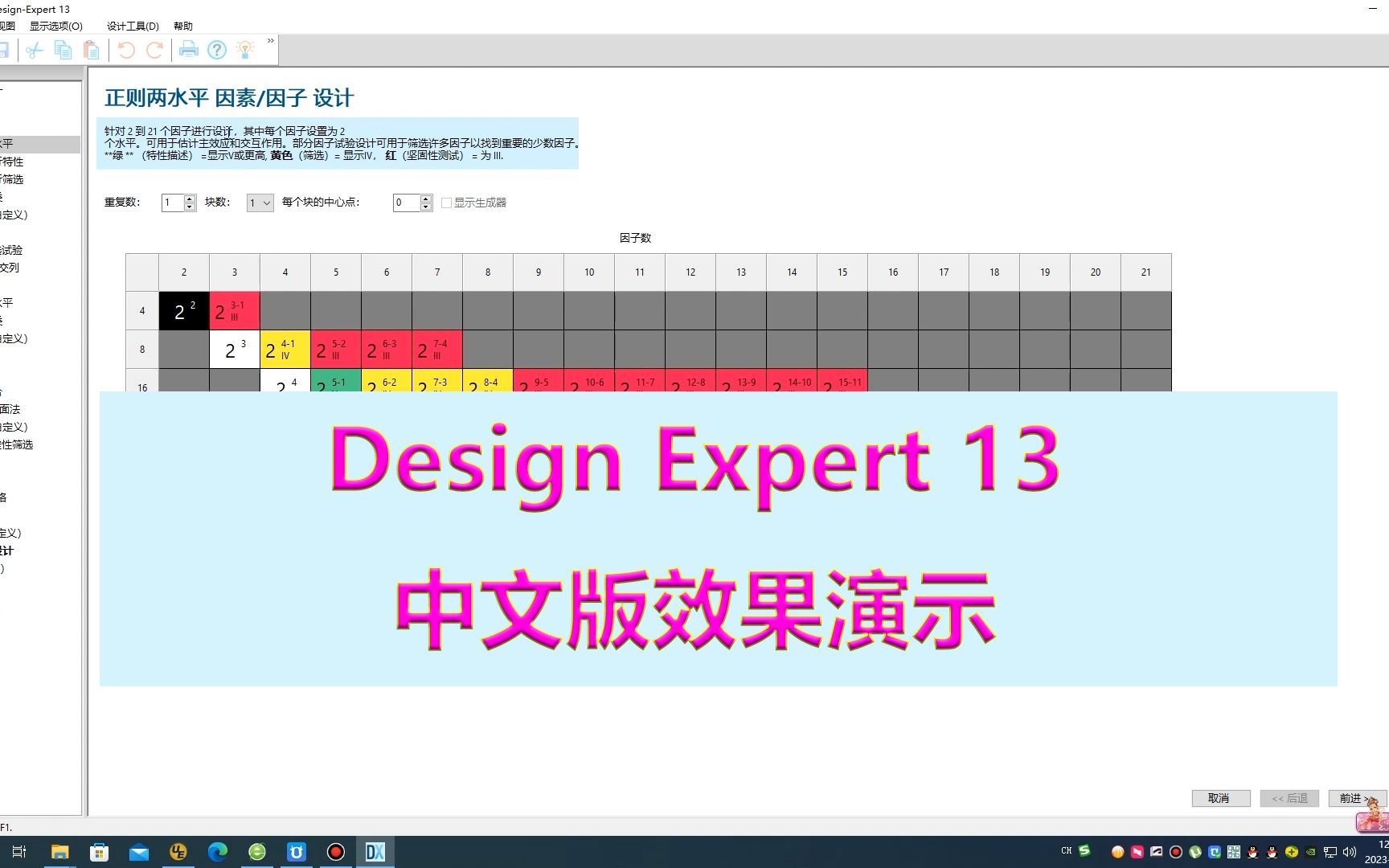
Task: Click the 重复数 value field
Action: pos(173,203)
